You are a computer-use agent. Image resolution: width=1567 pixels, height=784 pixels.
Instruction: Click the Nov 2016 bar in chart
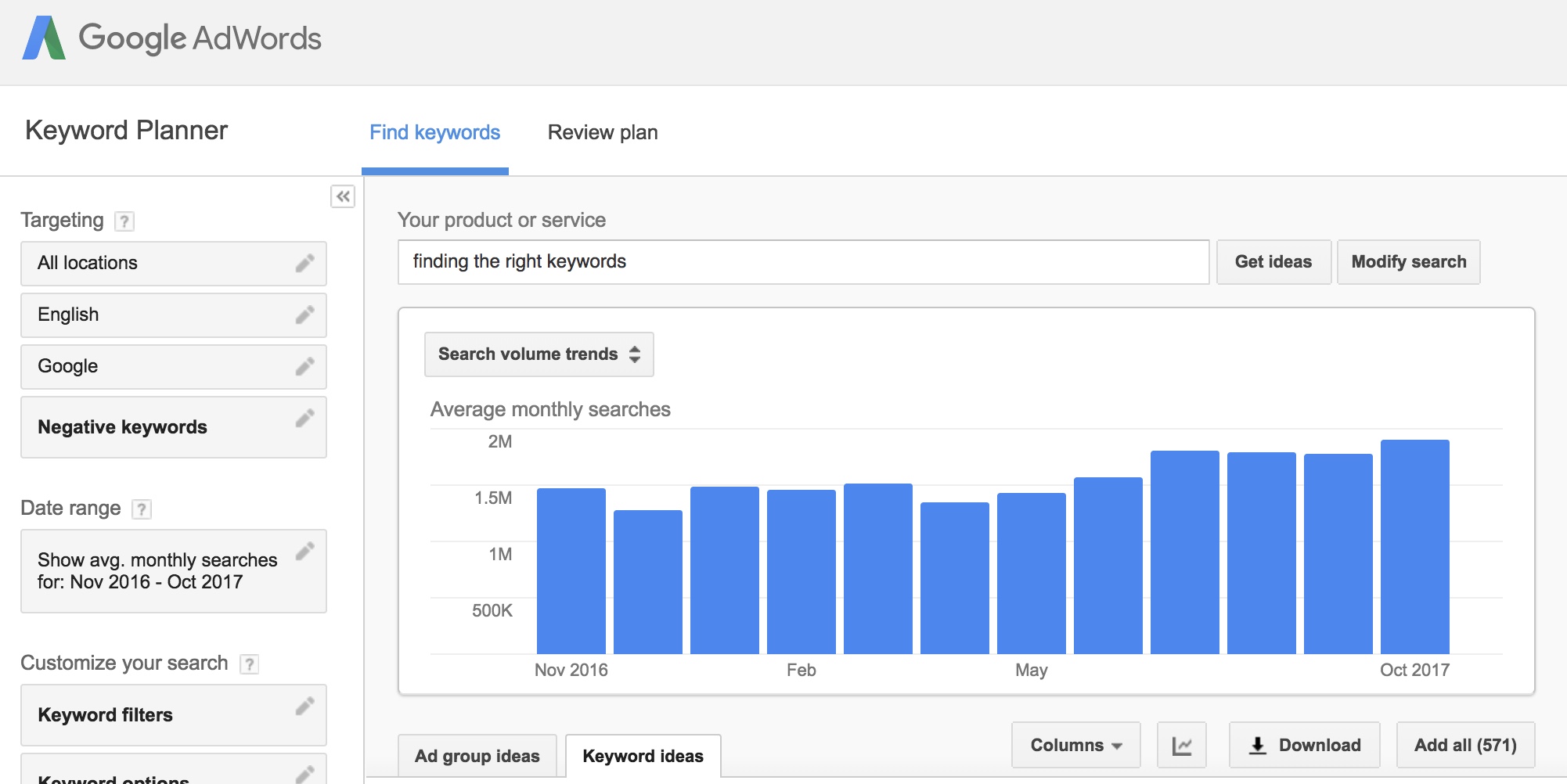[571, 571]
